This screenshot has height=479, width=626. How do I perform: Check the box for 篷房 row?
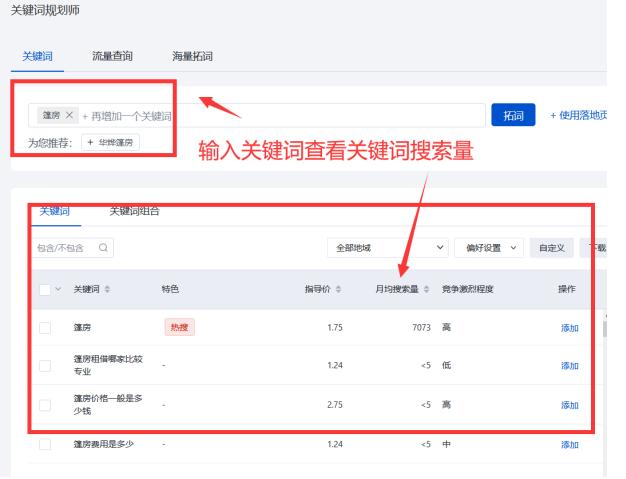click(45, 328)
